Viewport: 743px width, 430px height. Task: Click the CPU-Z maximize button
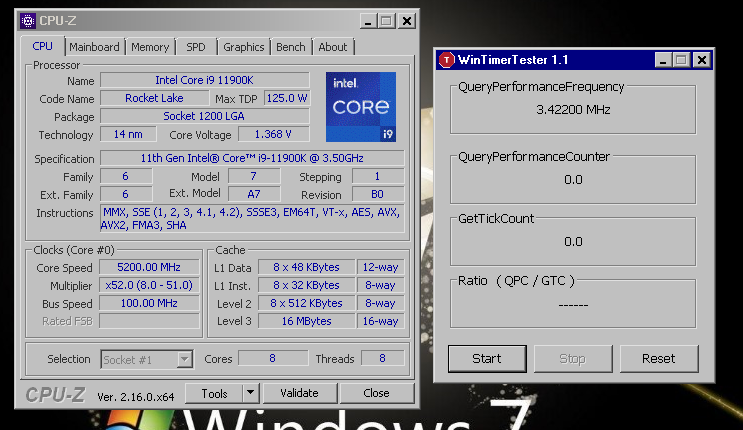(x=386, y=21)
